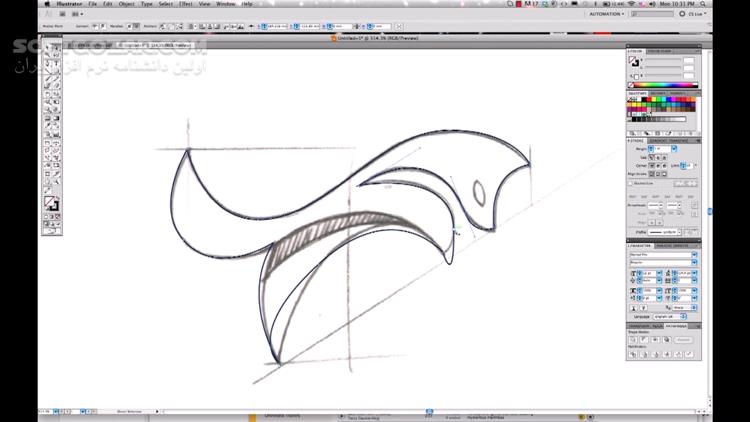Image resolution: width=750 pixels, height=422 pixels.
Task: Click the Expand button in Pathfinder
Action: pyautogui.click(x=684, y=340)
